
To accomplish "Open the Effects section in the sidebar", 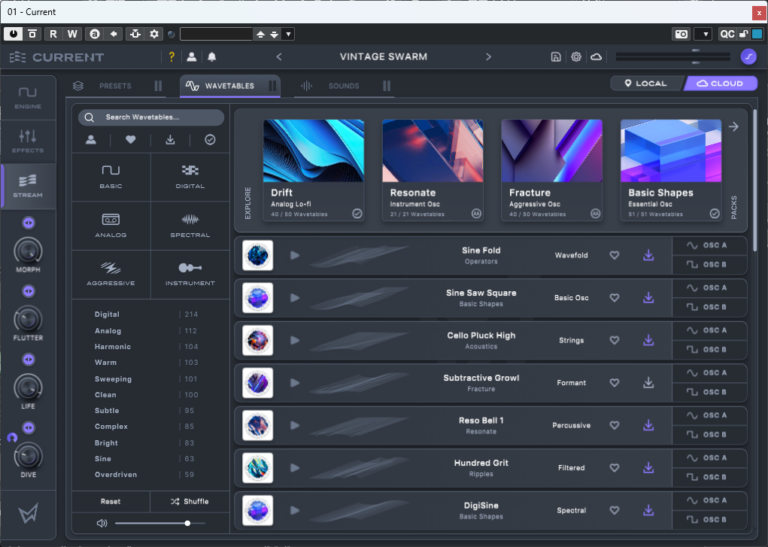I will pos(28,140).
